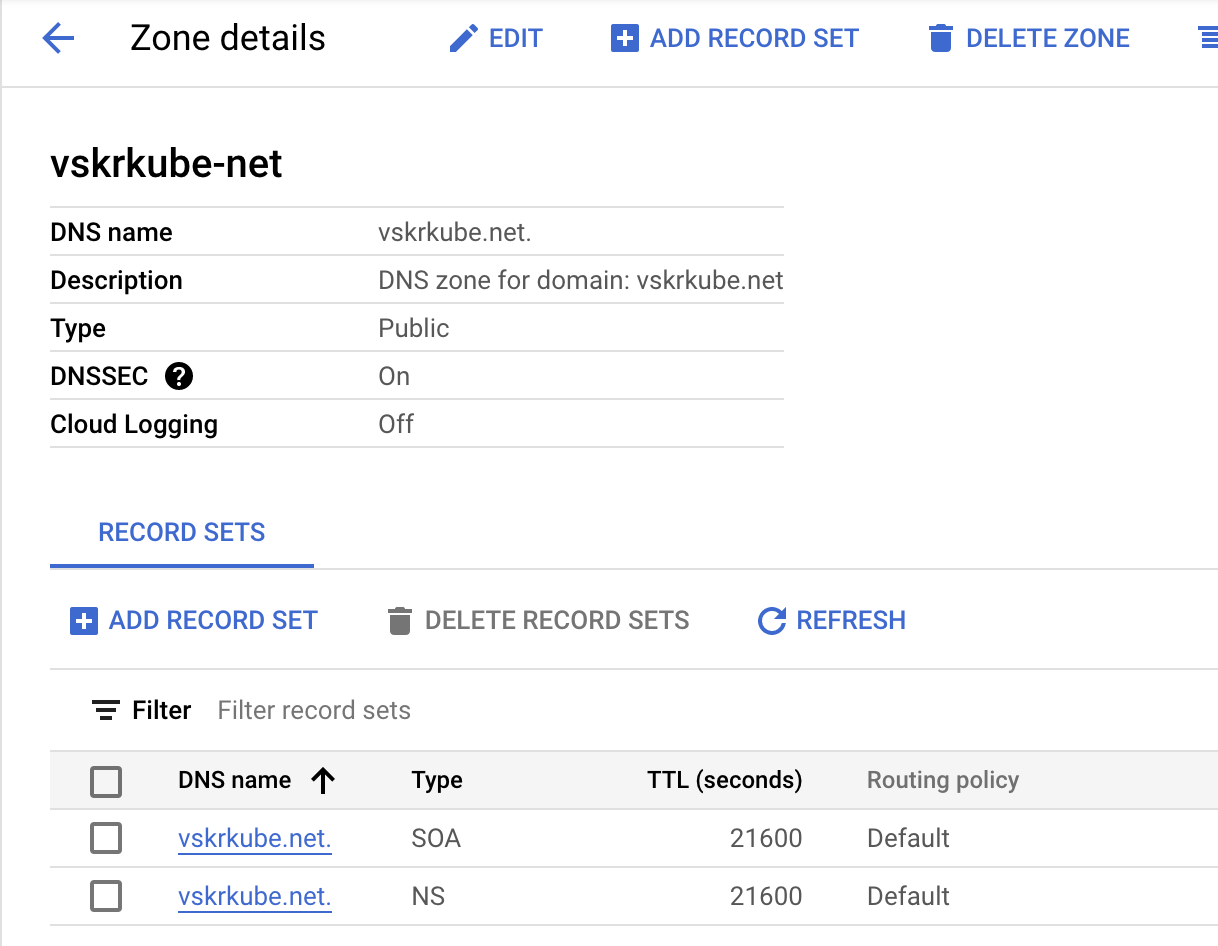Click the back arrow icon

point(58,39)
